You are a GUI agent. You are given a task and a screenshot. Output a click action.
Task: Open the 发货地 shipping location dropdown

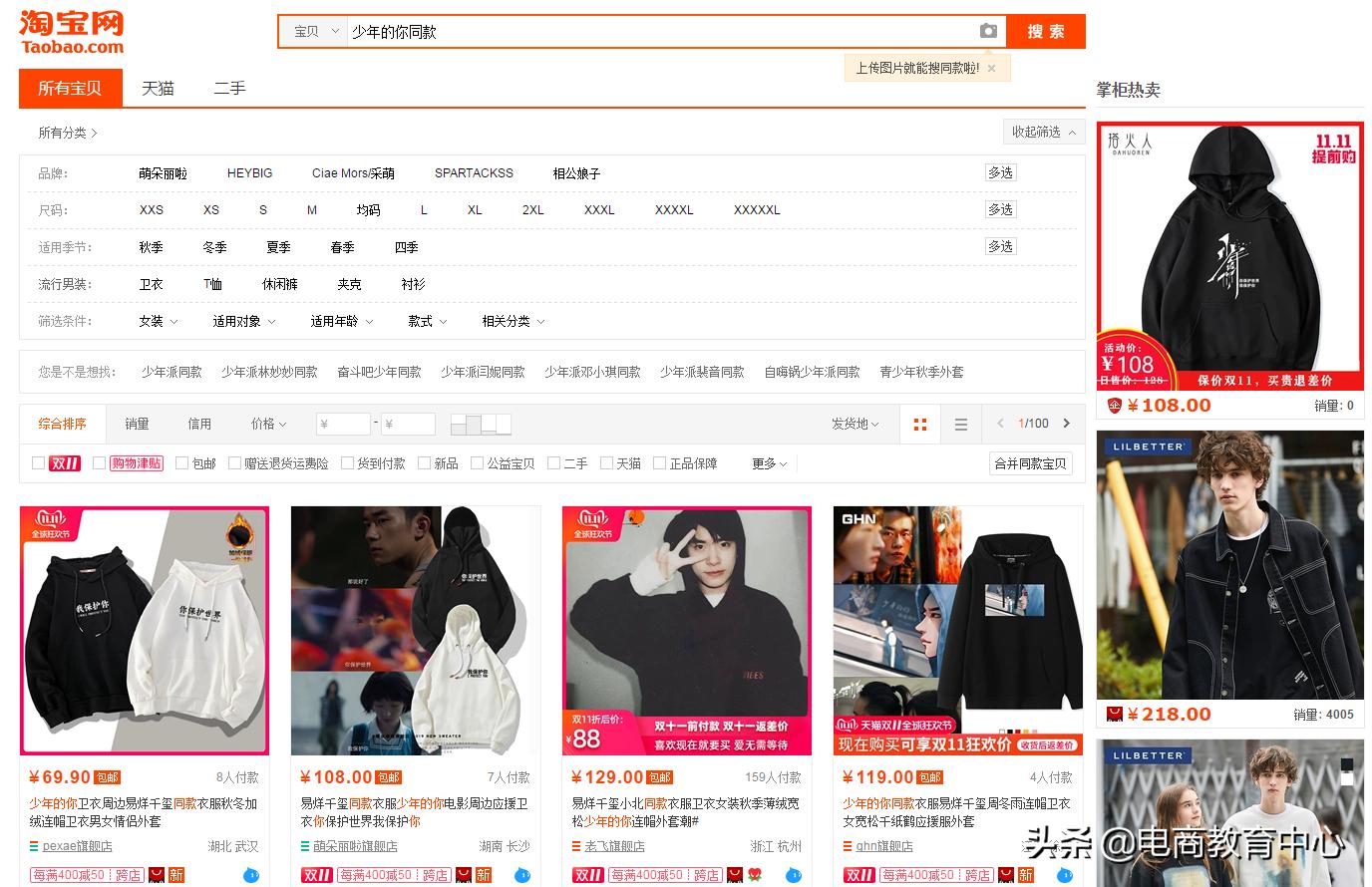(854, 423)
